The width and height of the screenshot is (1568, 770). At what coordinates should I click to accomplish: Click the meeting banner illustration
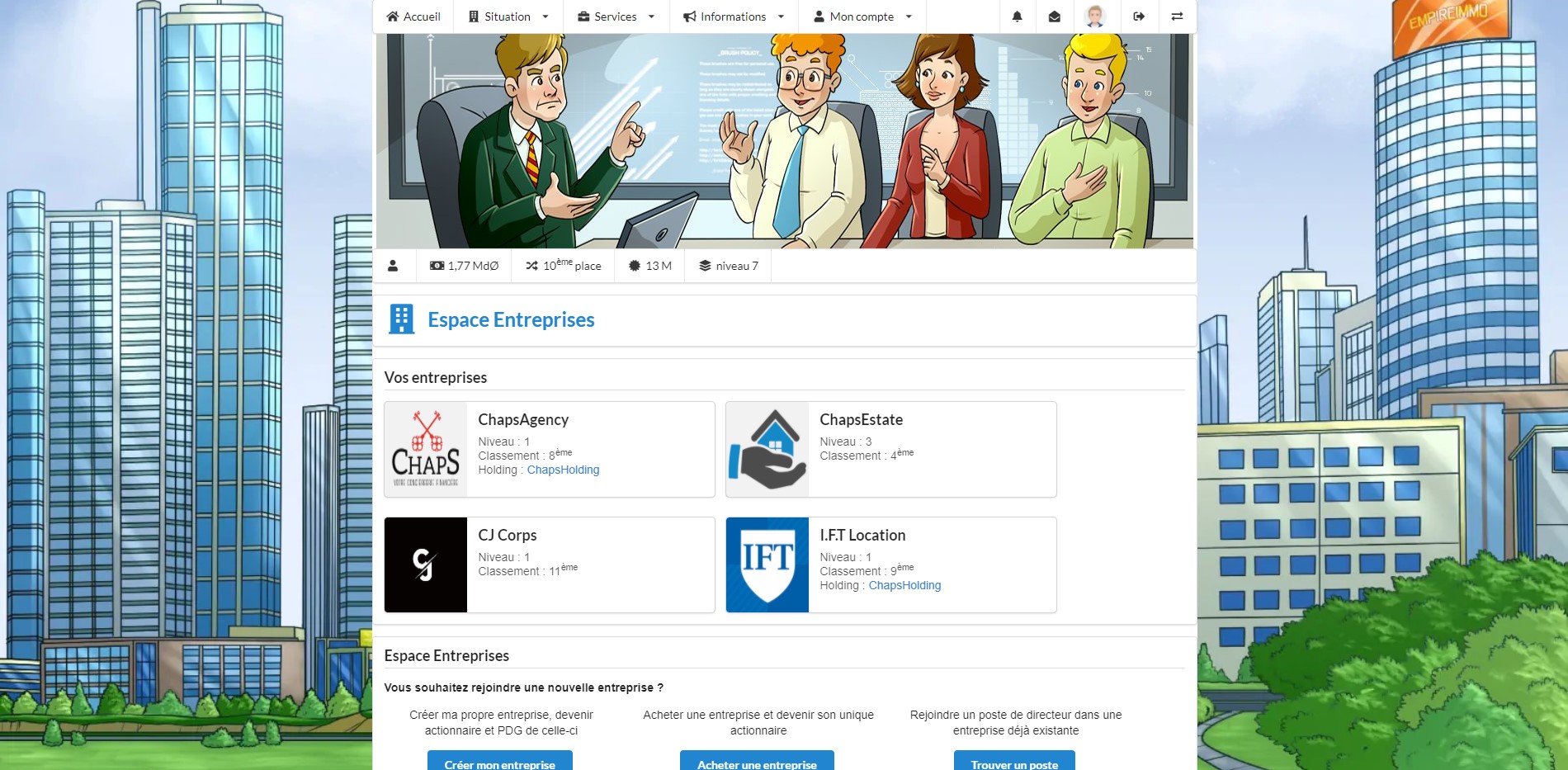(x=785, y=141)
